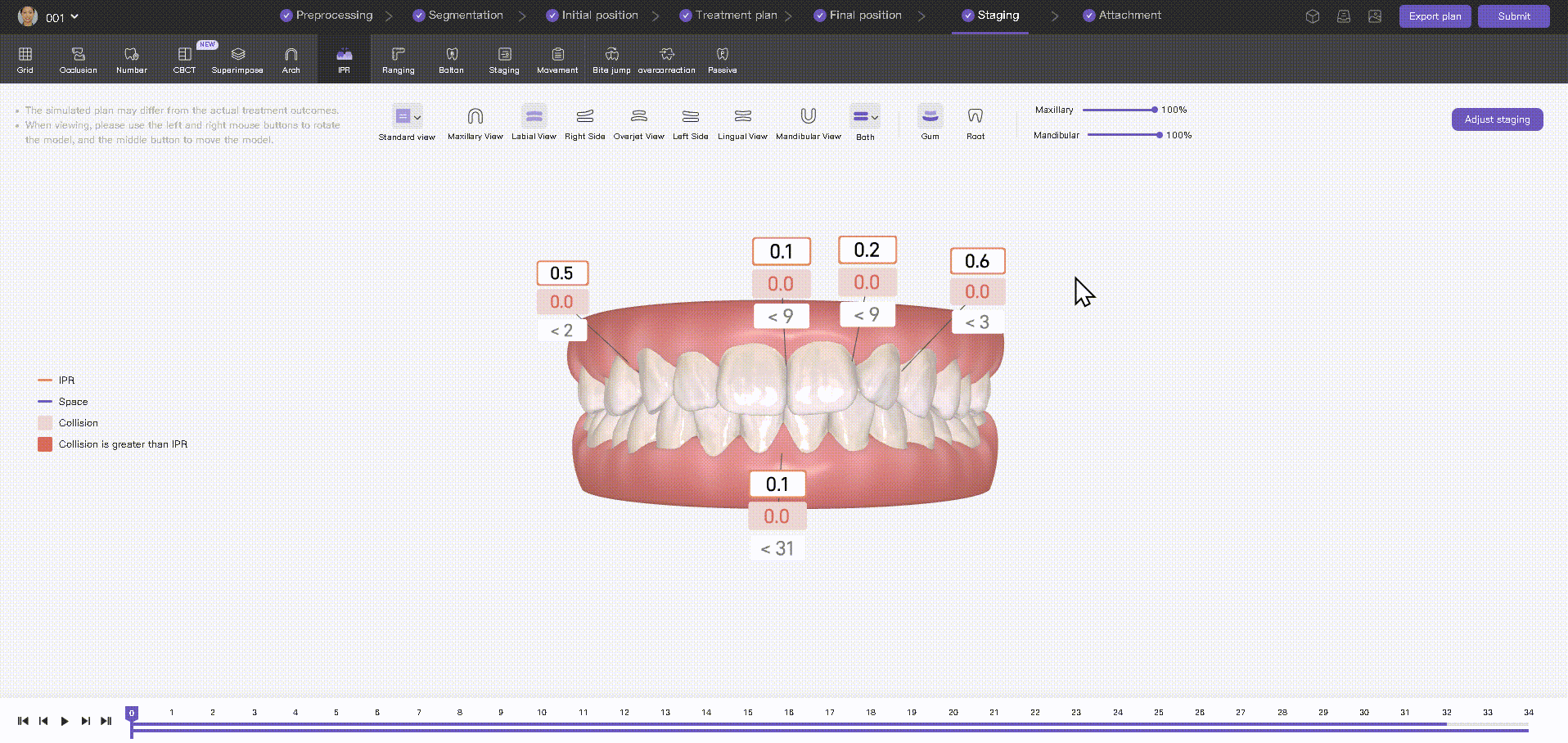
Task: Select stage 10 on timeline
Action: click(542, 713)
